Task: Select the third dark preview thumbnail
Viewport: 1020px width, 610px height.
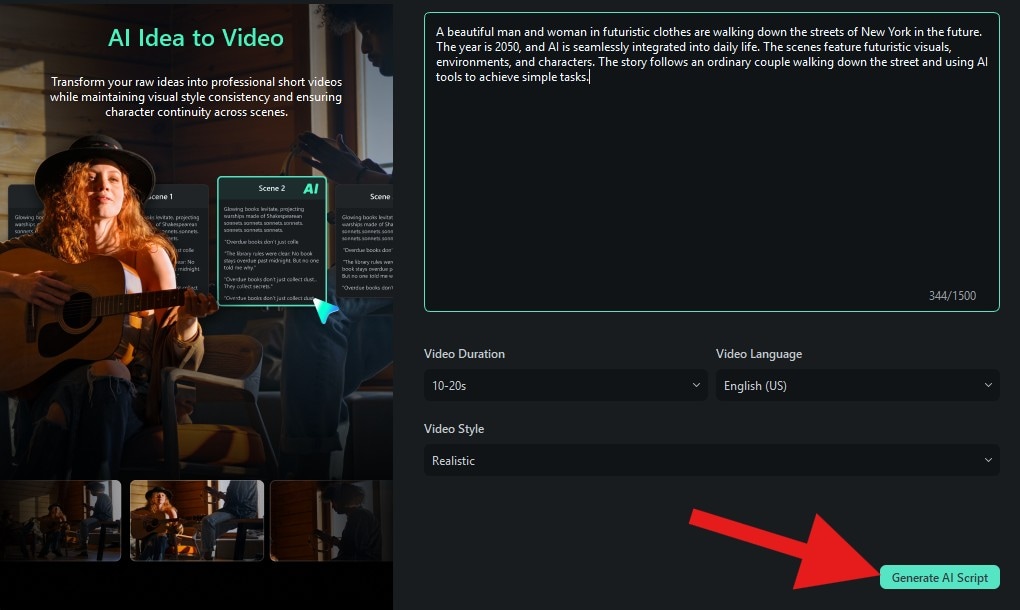Action: pos(331,520)
